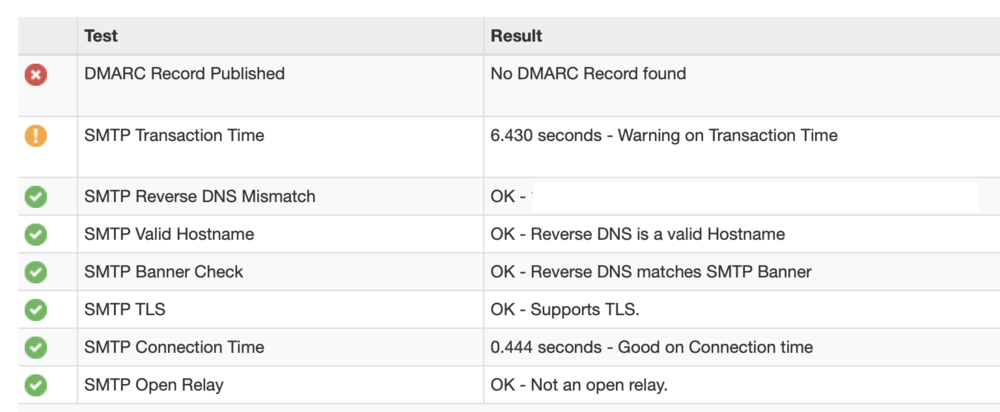Screen dimensions: 1000x412
Task: Click the orange warning icon for Transaction Time
Action: [36, 135]
